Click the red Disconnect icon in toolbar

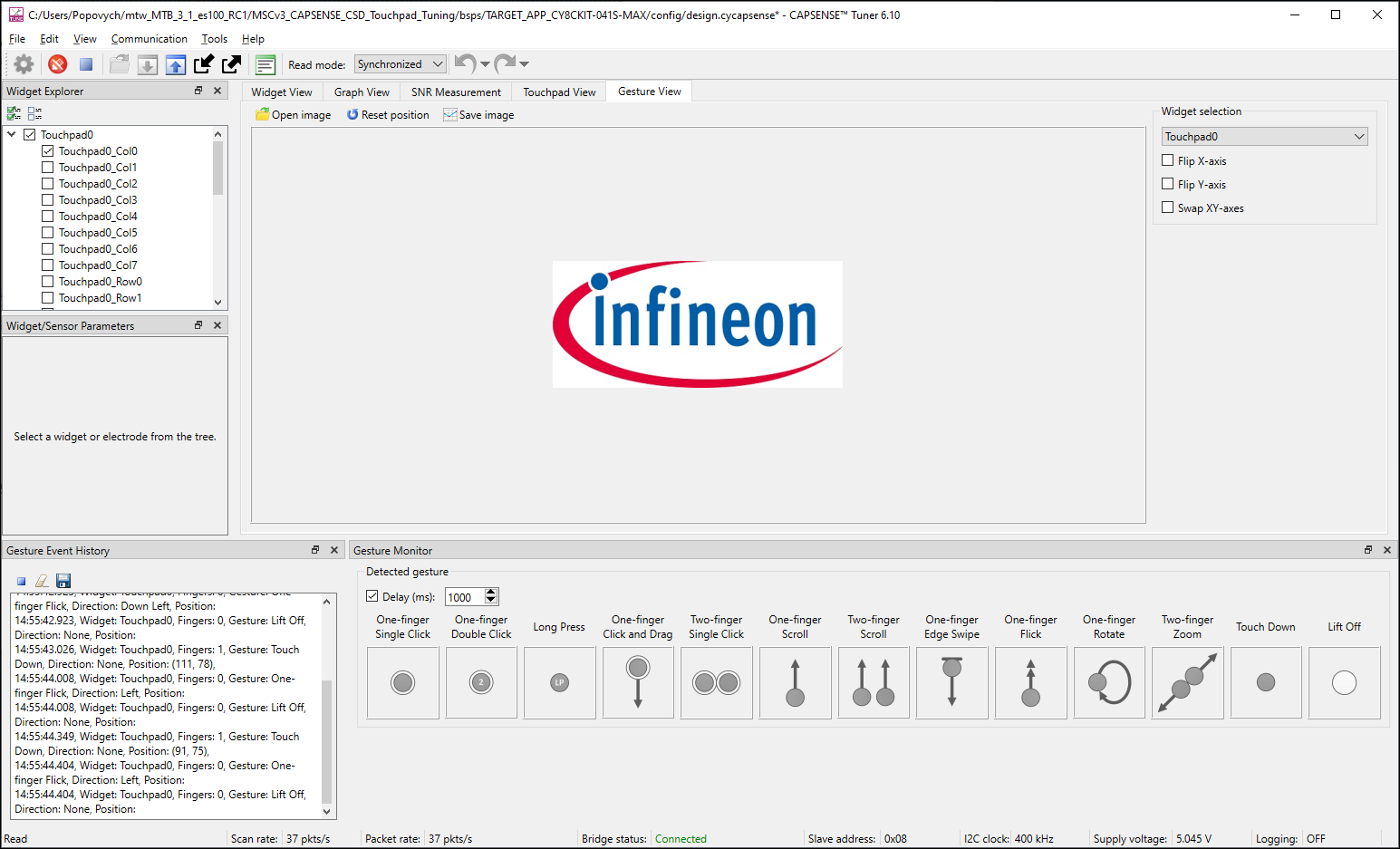[58, 64]
